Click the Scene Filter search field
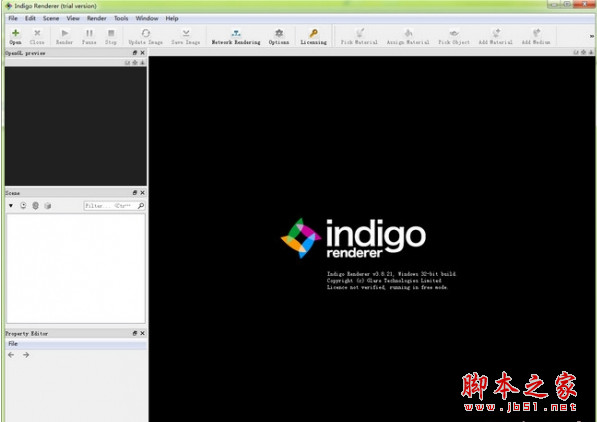The width and height of the screenshot is (597, 422). click(x=114, y=206)
